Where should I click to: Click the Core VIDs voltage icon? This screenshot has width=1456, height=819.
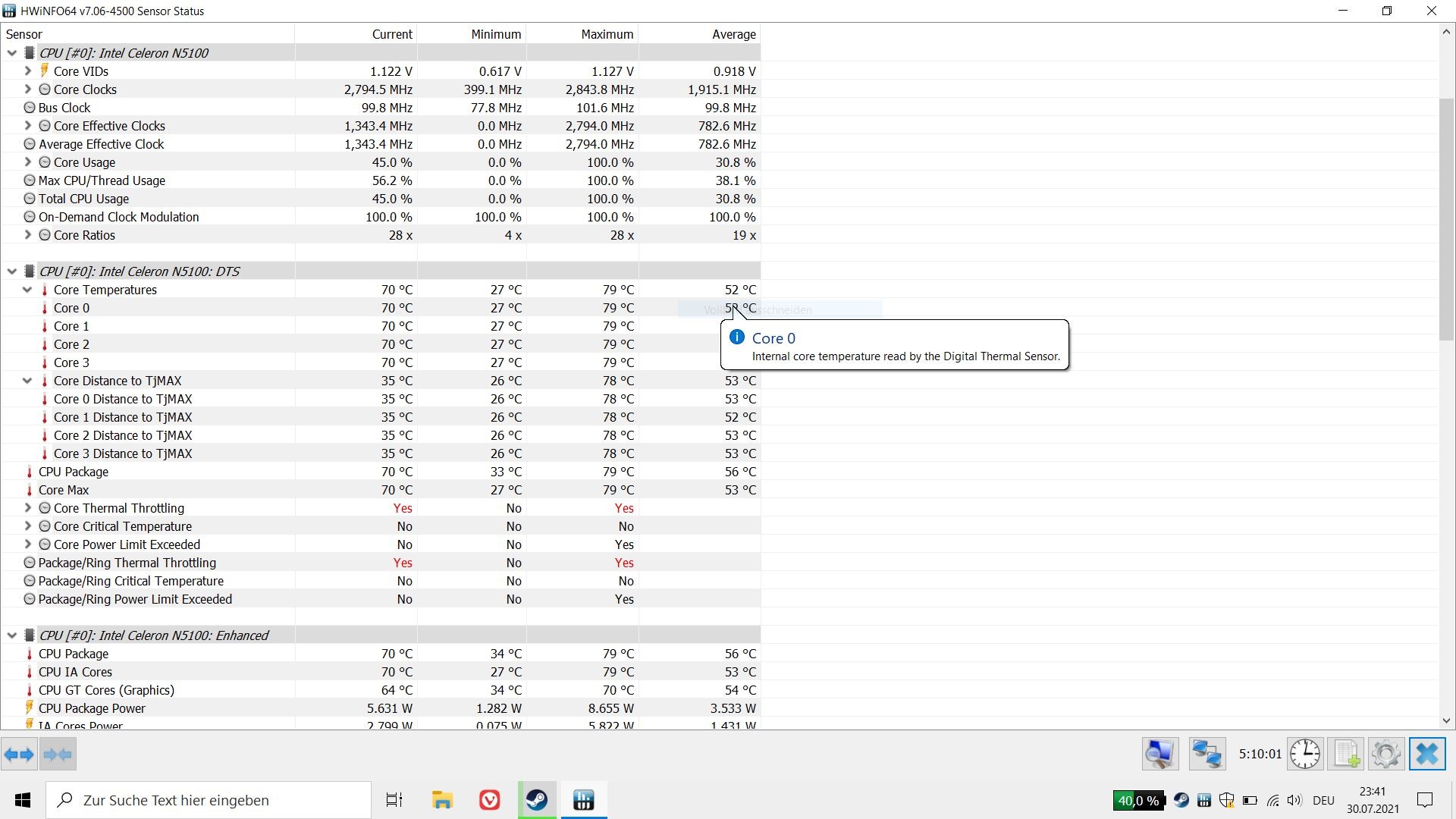coord(44,71)
